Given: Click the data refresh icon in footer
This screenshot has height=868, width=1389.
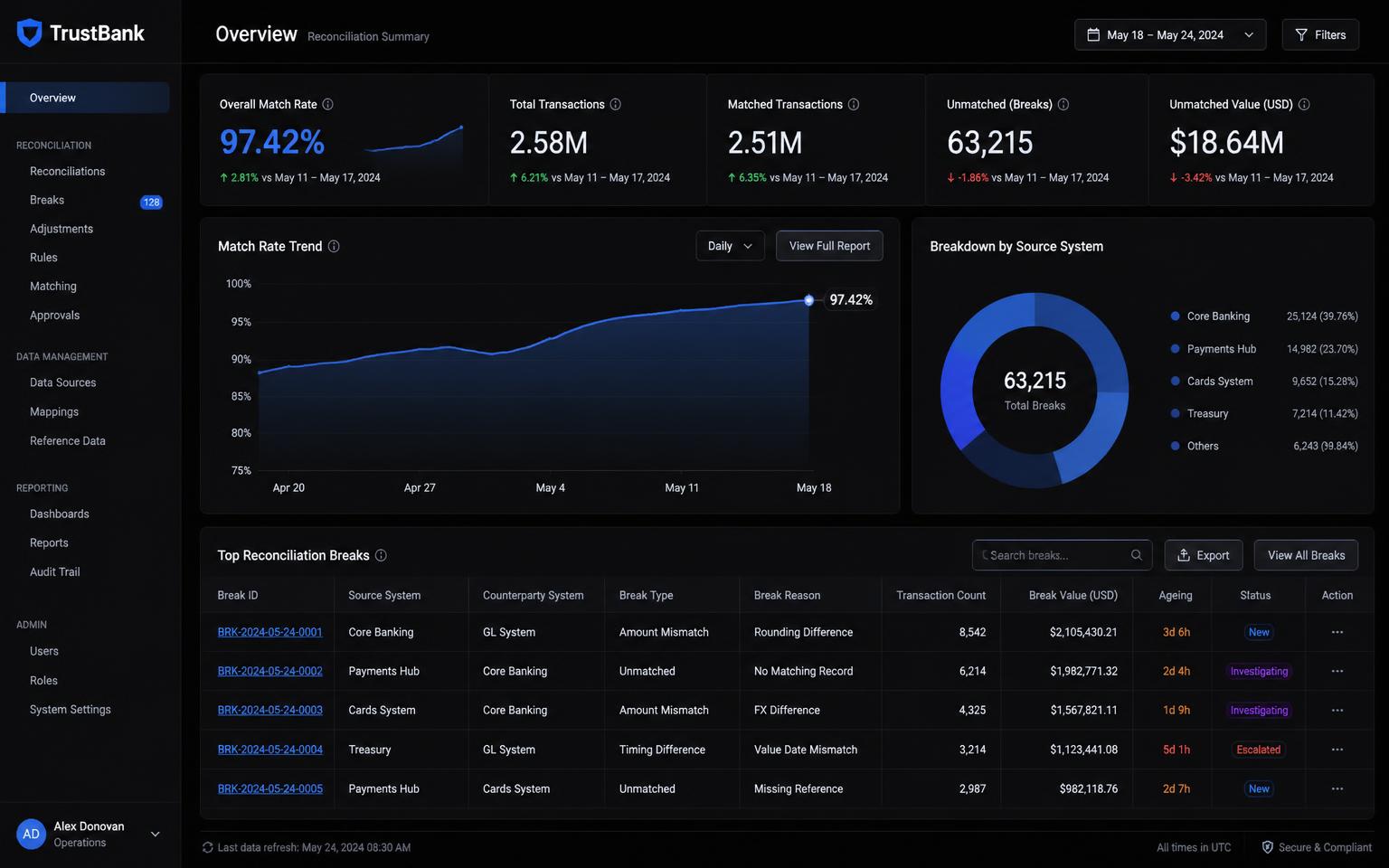Looking at the screenshot, I should point(208,847).
